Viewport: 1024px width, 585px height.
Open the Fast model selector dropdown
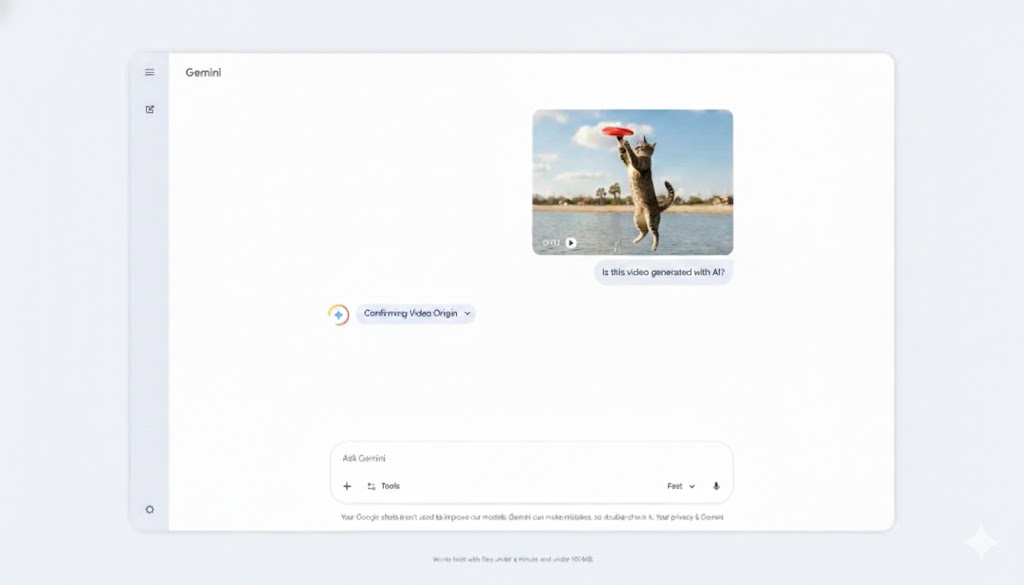coord(681,486)
